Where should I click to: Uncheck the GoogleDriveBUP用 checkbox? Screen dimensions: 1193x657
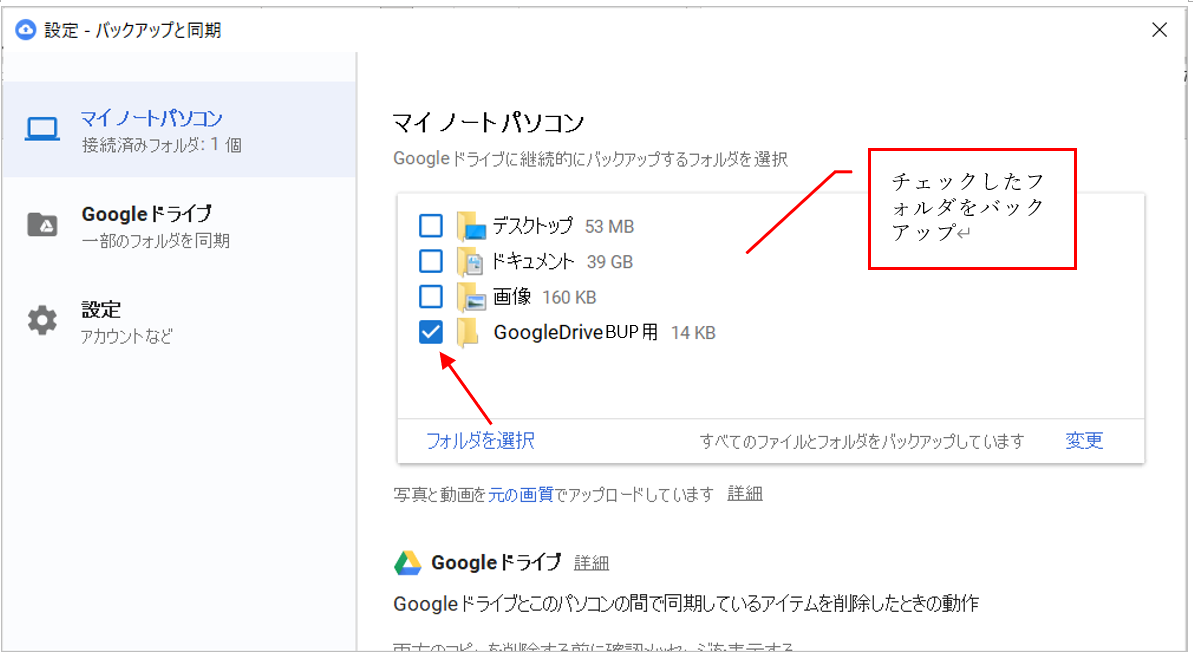pyautogui.click(x=431, y=332)
